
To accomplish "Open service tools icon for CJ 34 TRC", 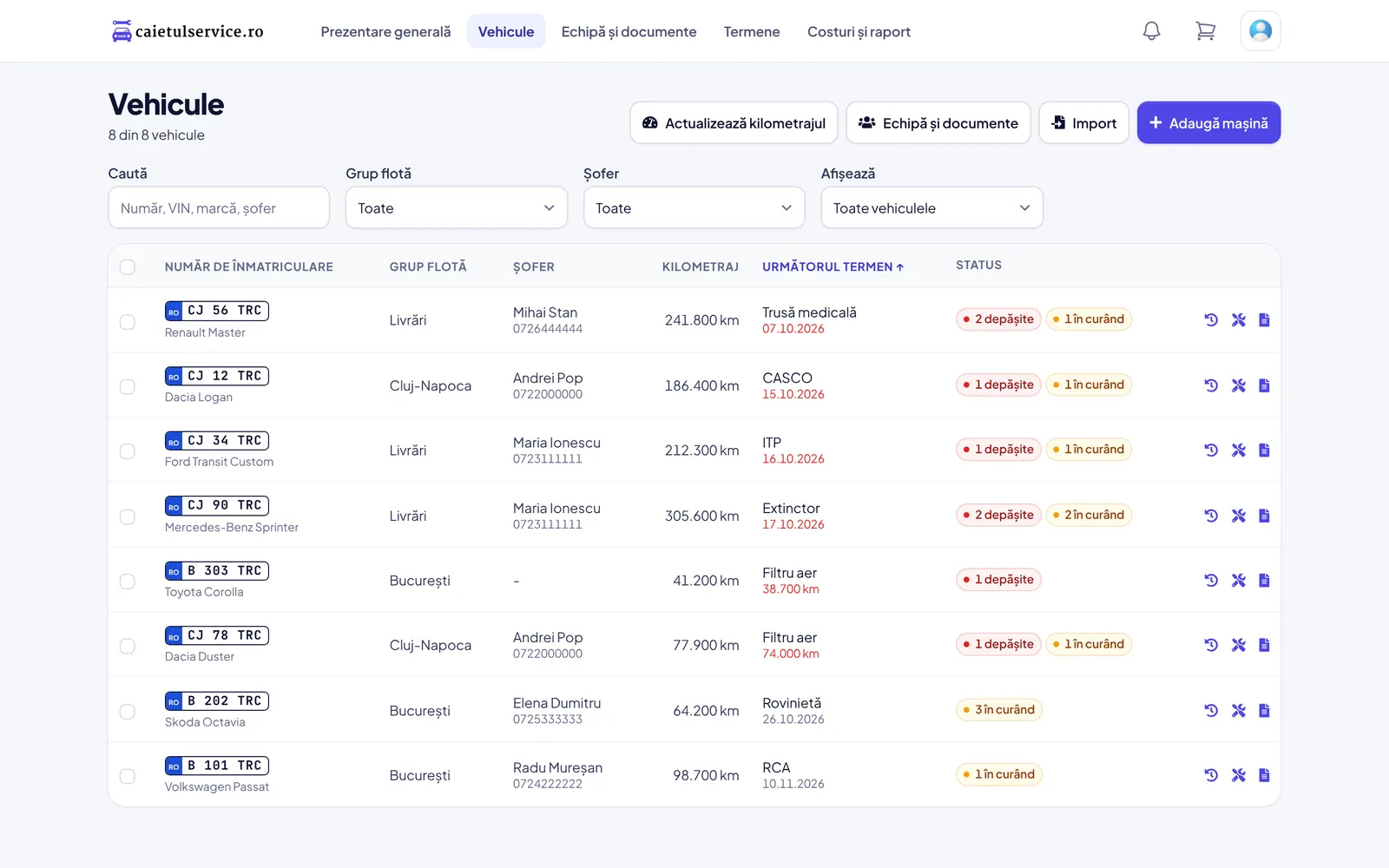I will (x=1239, y=450).
